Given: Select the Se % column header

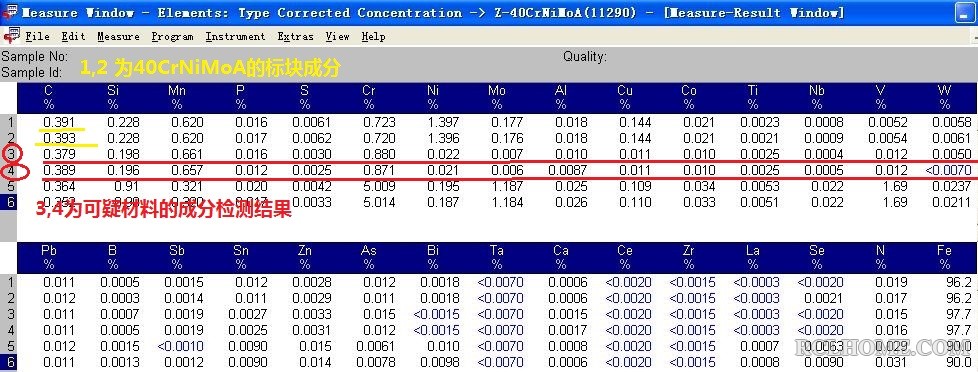Looking at the screenshot, I should click(x=816, y=257).
